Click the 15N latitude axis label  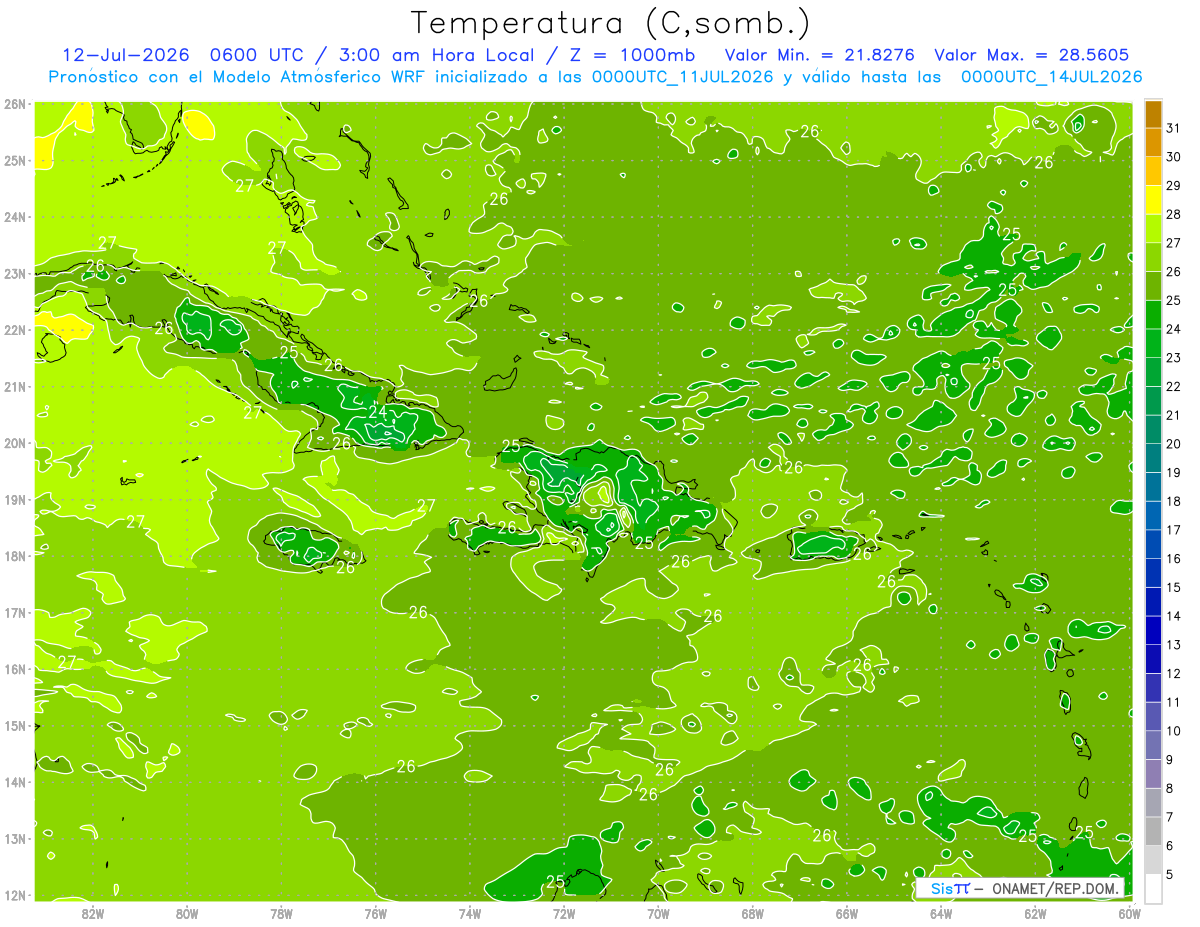point(14,726)
